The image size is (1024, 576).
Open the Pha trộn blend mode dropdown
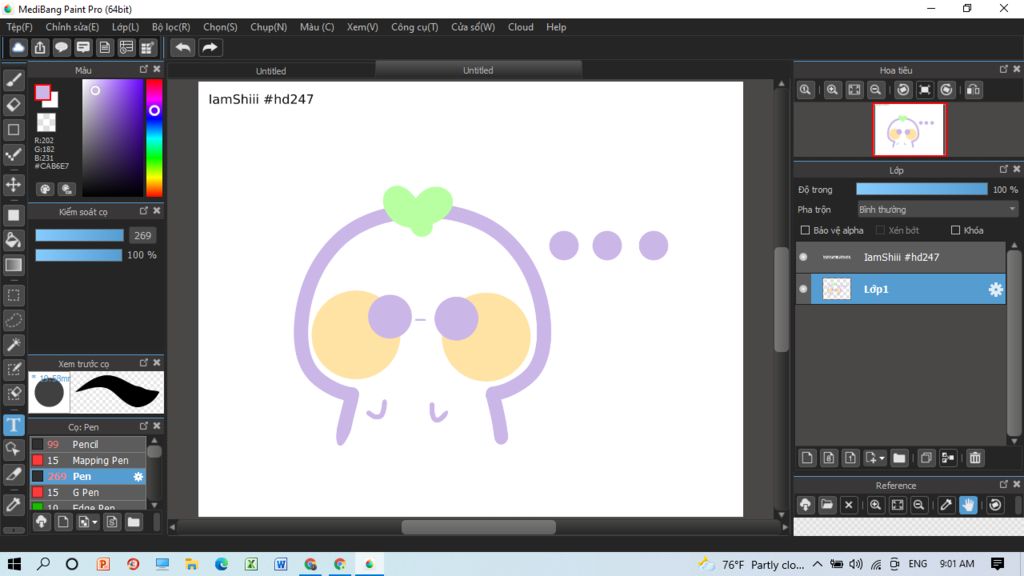tap(937, 210)
